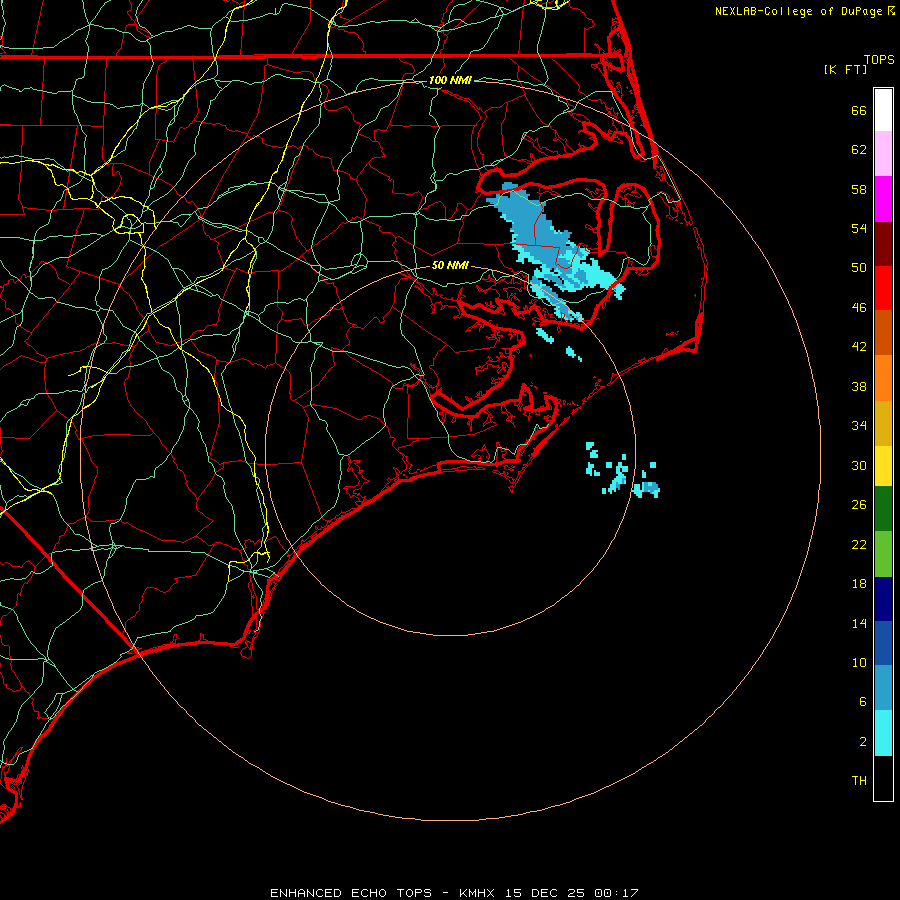Click the dark green 30 kft legend swatch
The width and height of the screenshot is (900, 900).
click(x=883, y=509)
